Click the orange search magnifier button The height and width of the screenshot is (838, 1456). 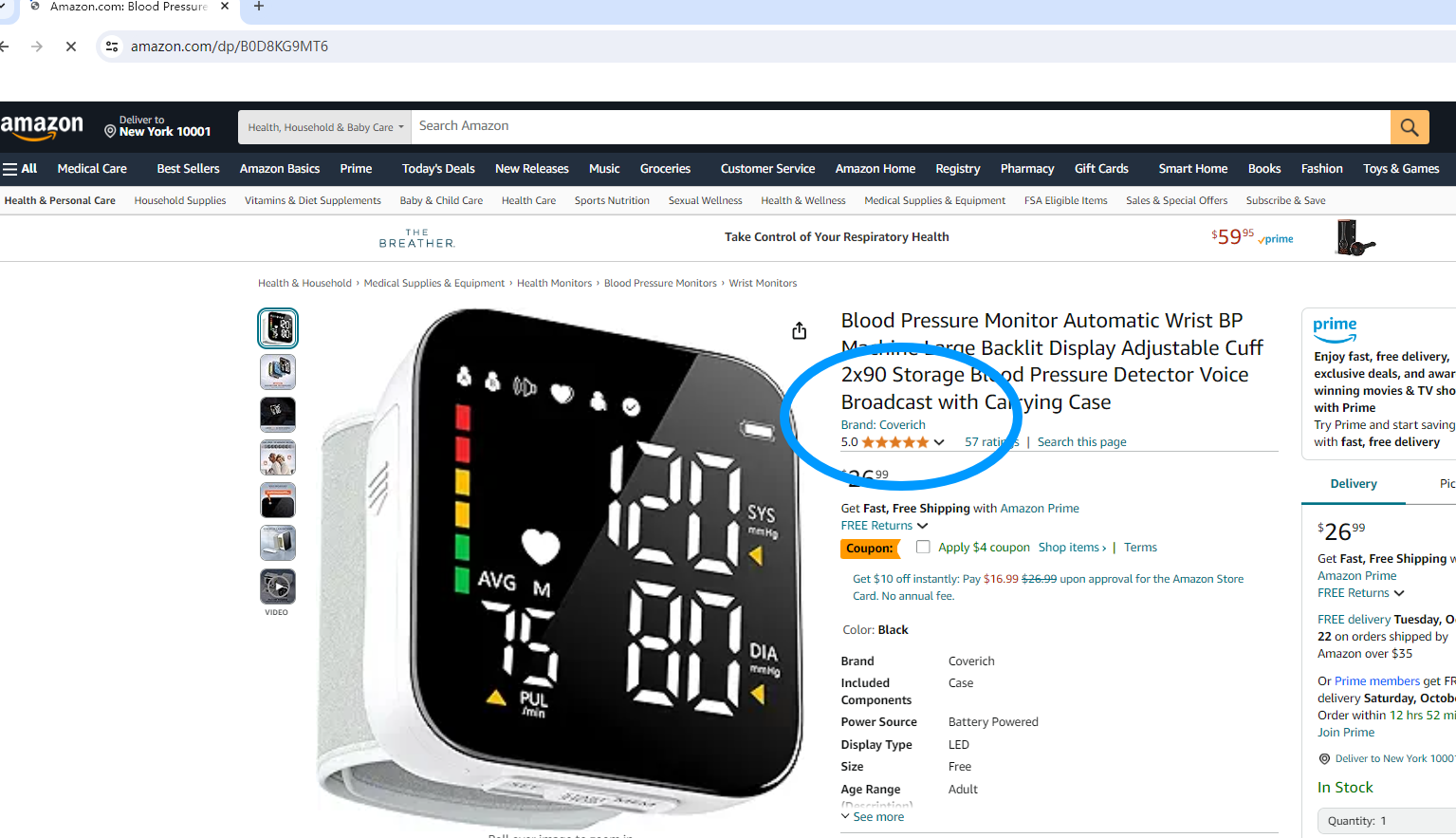click(x=1410, y=126)
